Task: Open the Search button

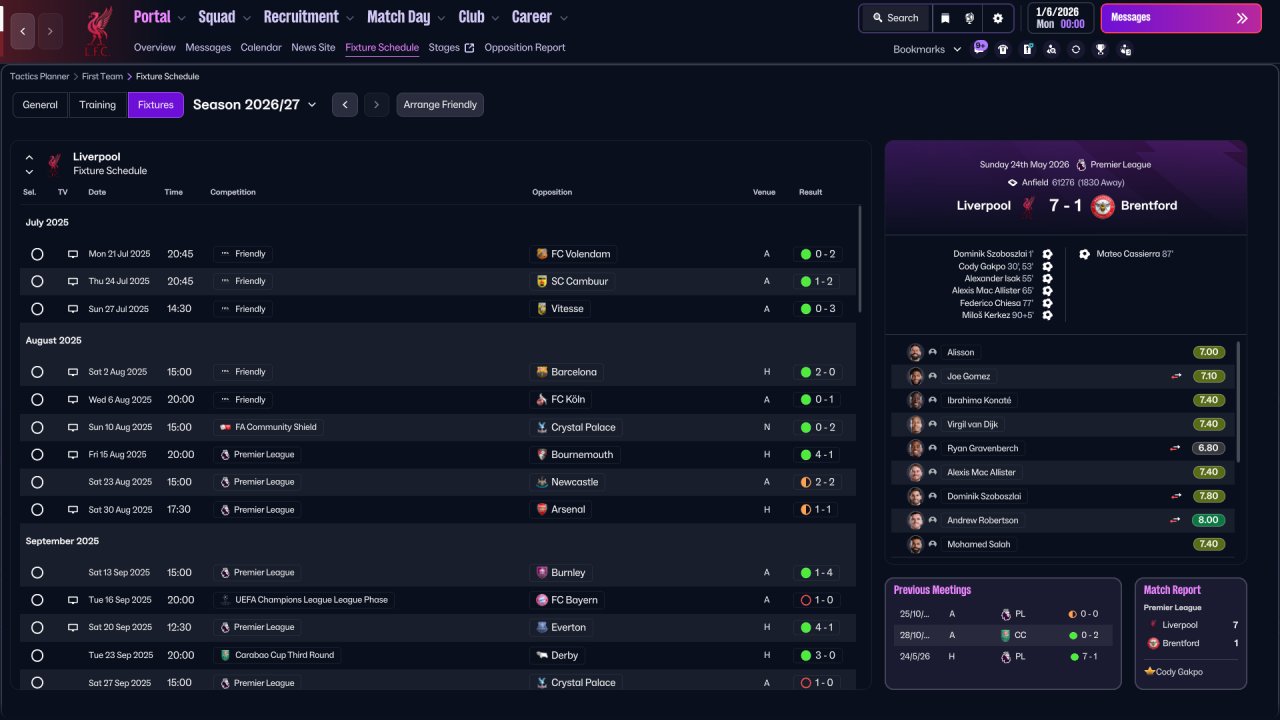Action: point(895,18)
